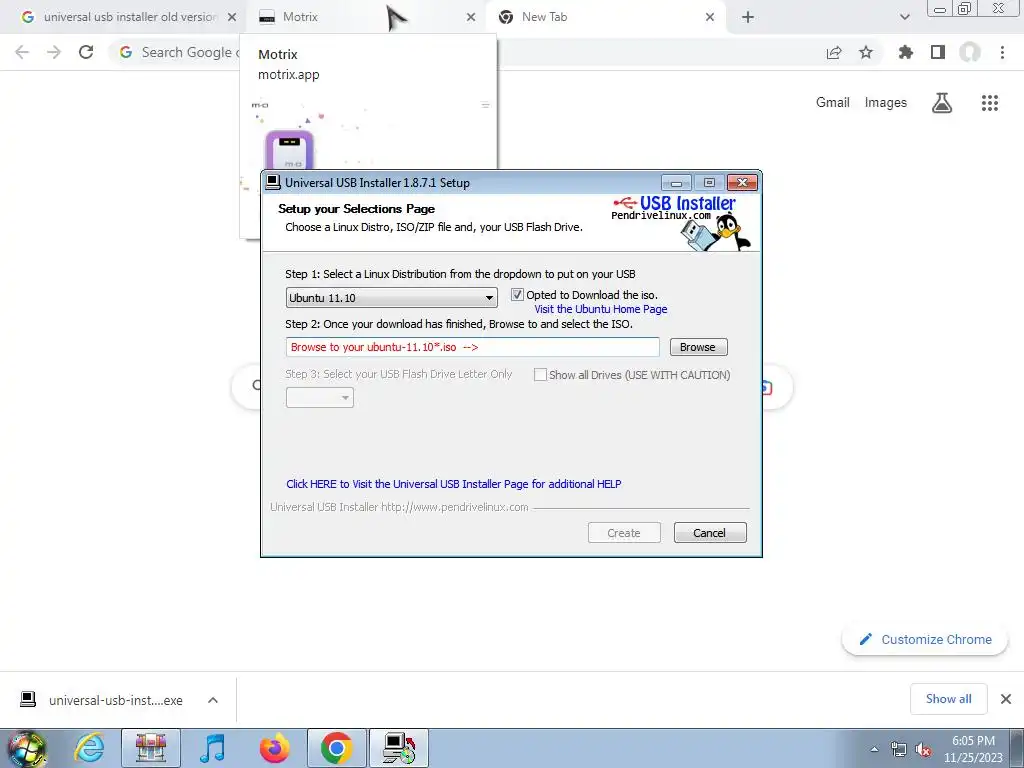This screenshot has height=768, width=1024.
Task: Open Windows Start orb
Action: tap(26, 748)
